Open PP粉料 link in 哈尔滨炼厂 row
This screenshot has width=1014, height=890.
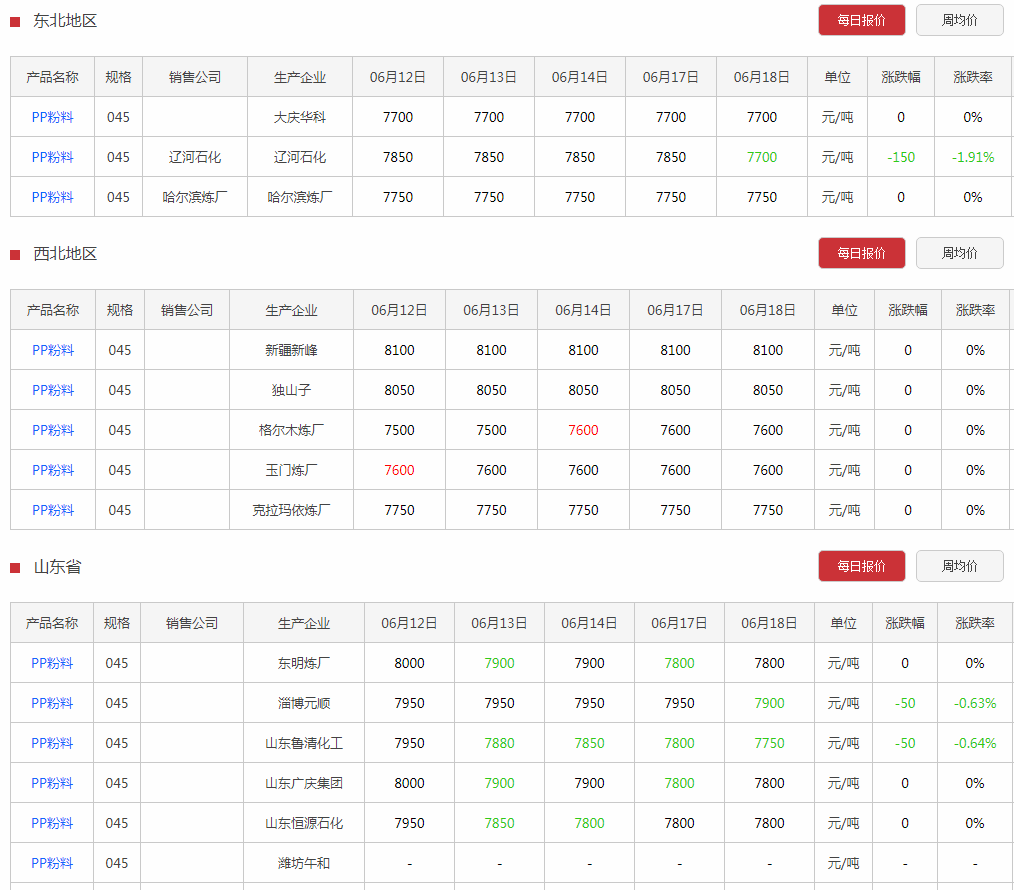coord(52,197)
